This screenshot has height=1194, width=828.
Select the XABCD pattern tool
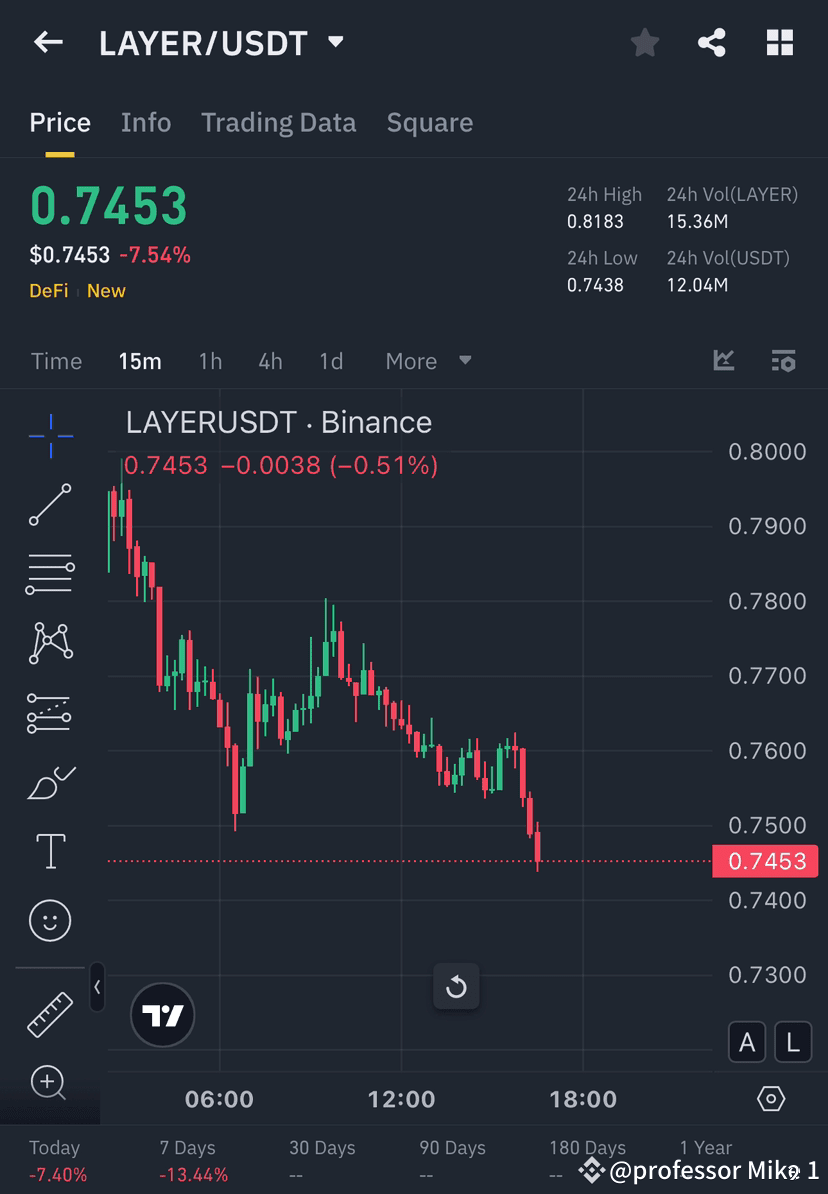50,643
